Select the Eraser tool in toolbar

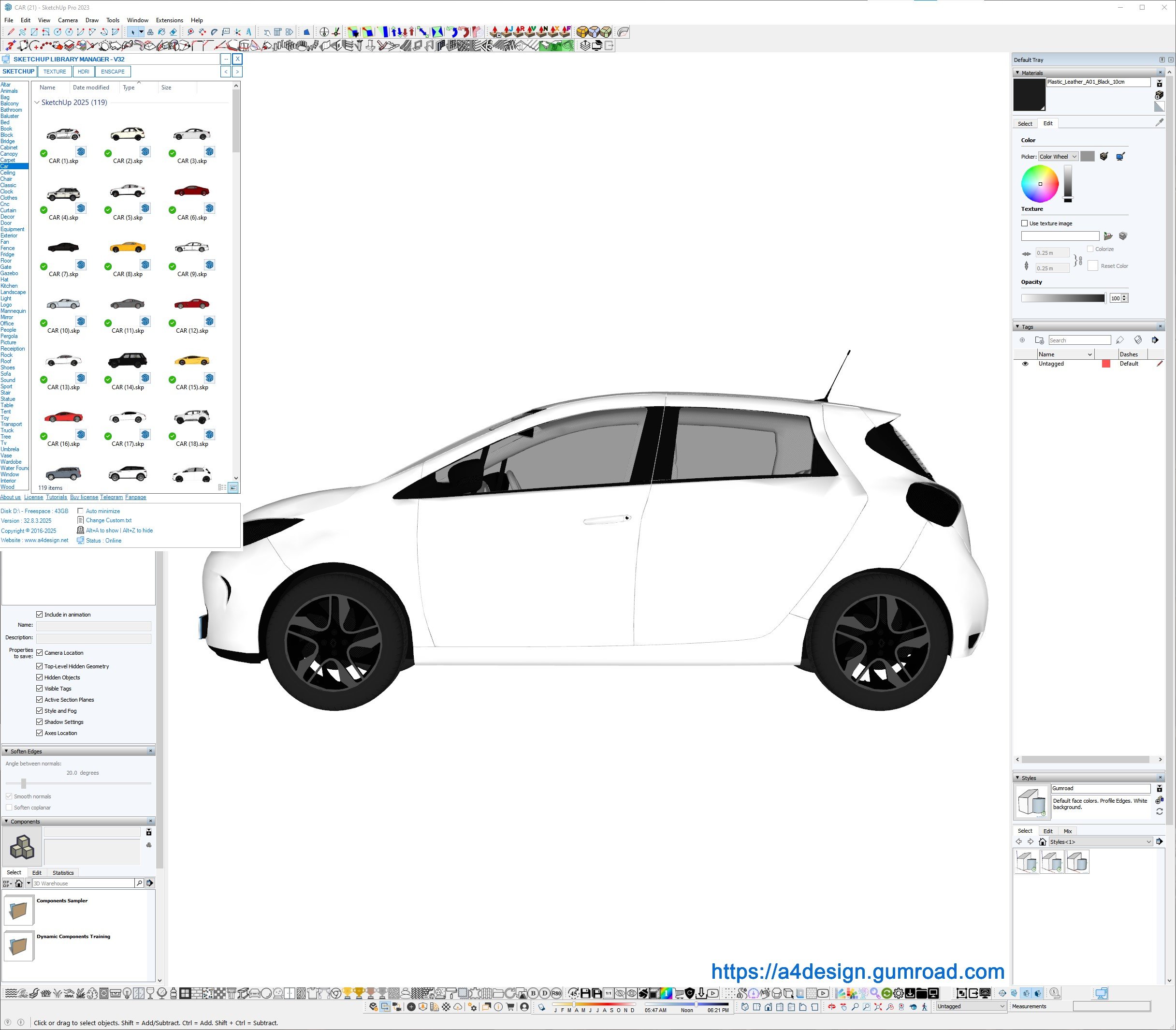(x=174, y=32)
